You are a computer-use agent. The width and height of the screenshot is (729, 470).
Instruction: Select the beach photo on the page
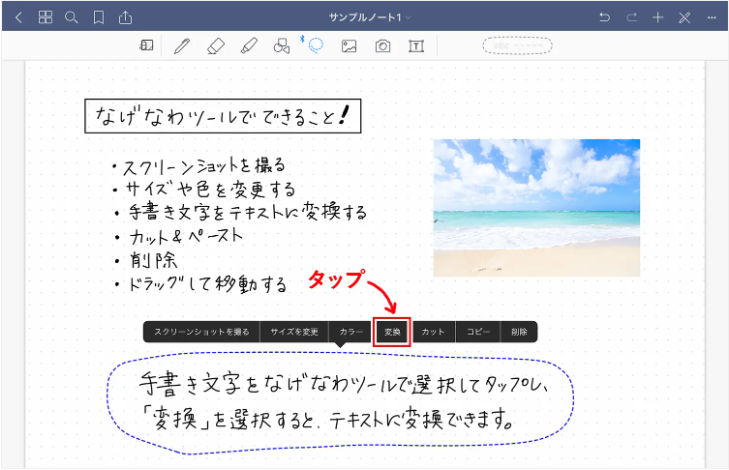(x=537, y=208)
